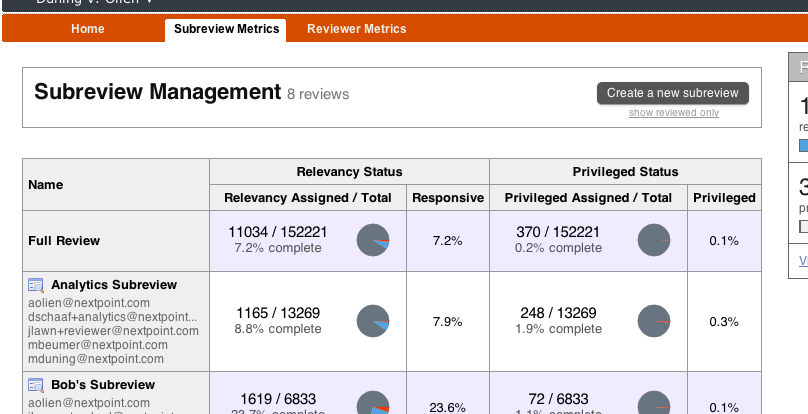Click mduning@nextpoint.com email
The height and width of the screenshot is (414, 808).
96,359
